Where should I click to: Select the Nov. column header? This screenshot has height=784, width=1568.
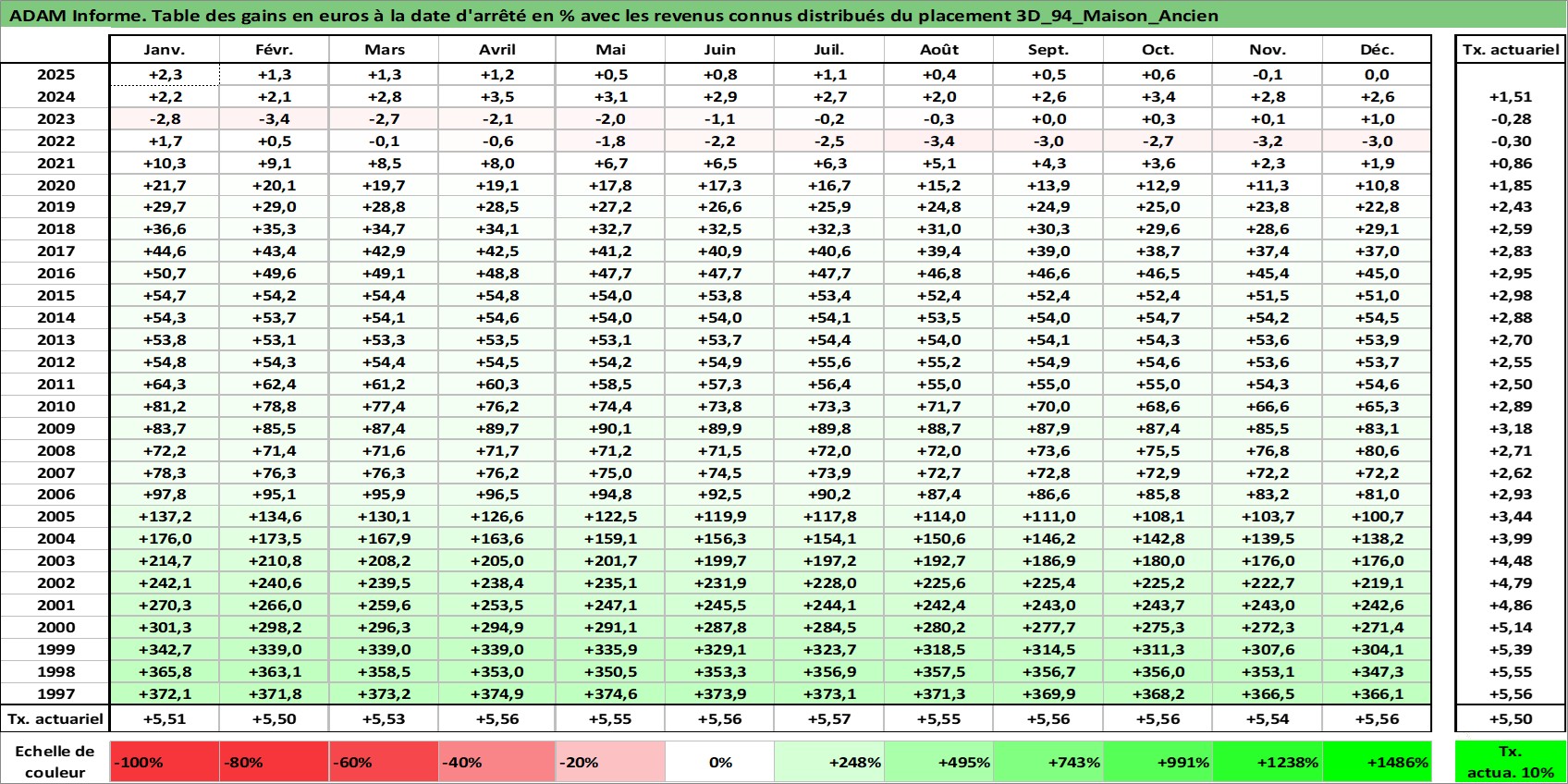1268,50
